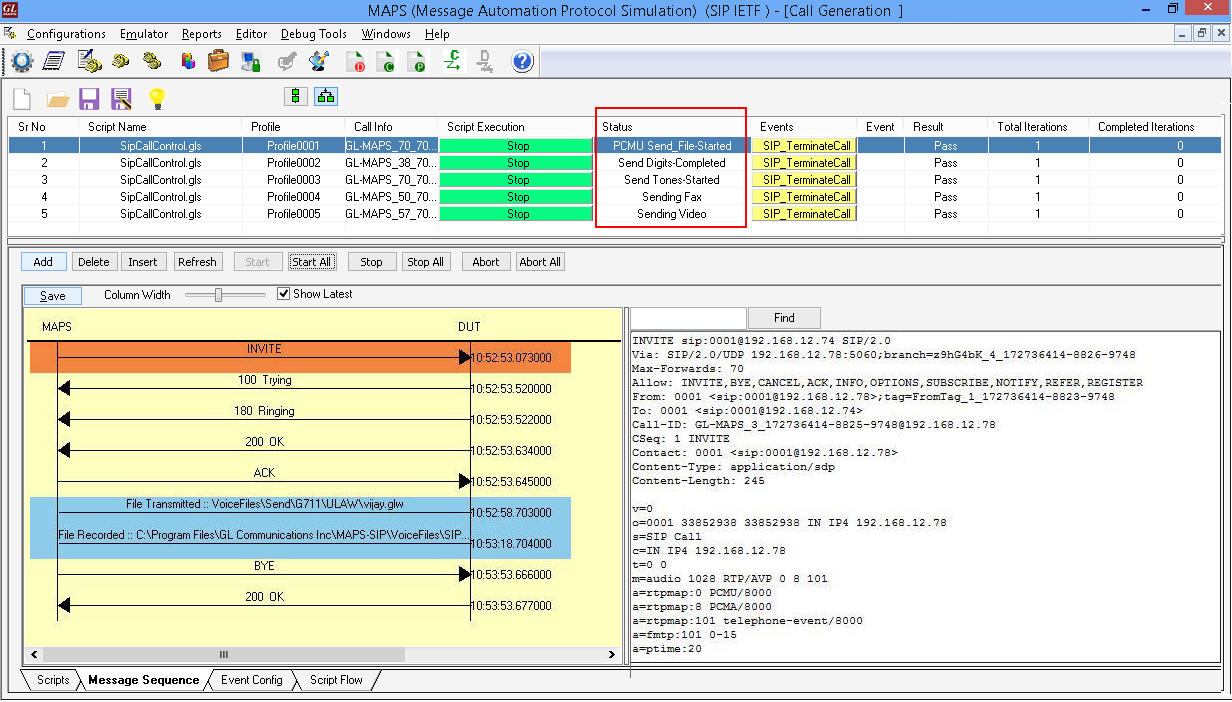1232x702 pixels.
Task: Click the yellow lightbulb icon
Action: coord(156,98)
